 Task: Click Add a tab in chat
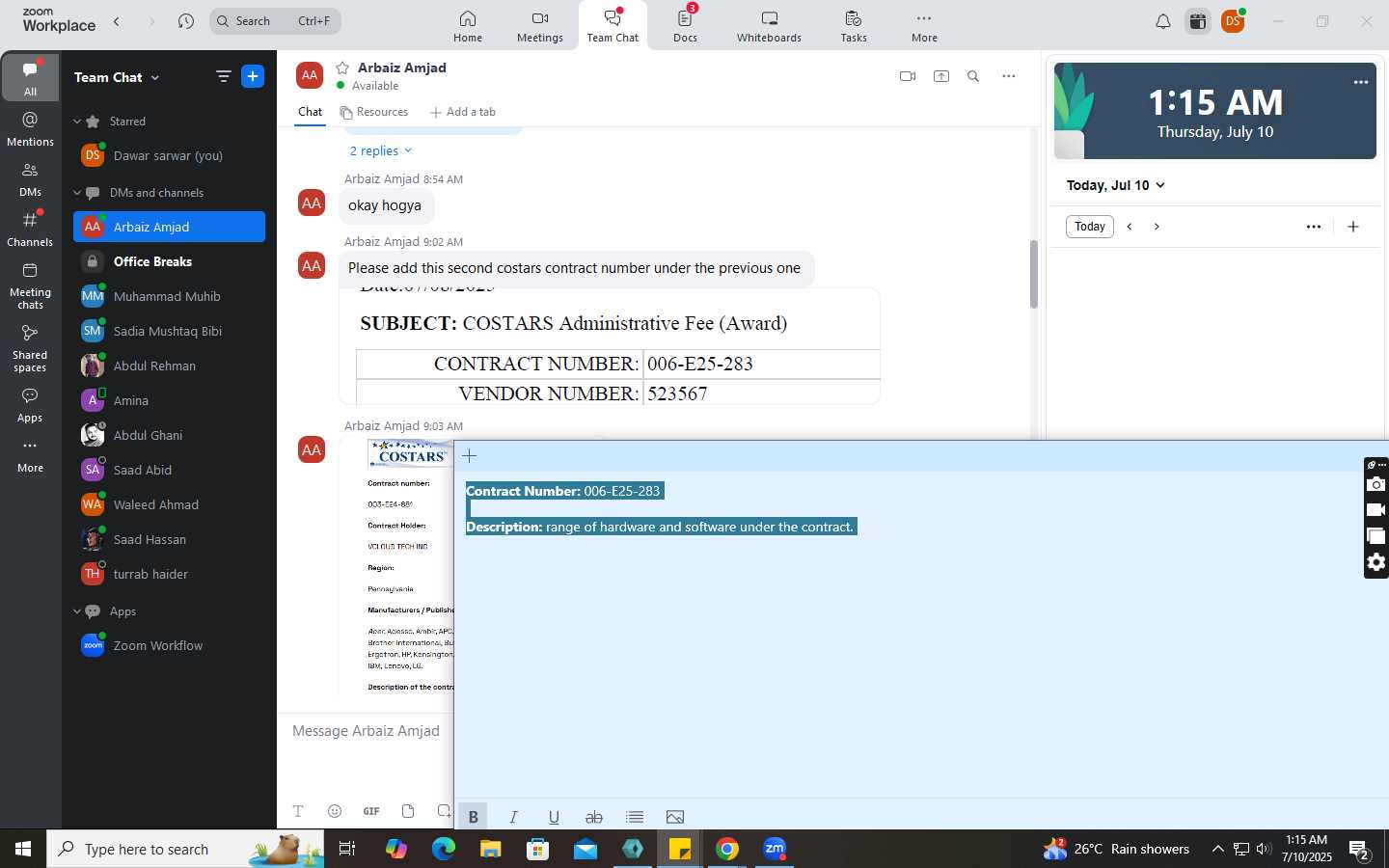coord(463,112)
